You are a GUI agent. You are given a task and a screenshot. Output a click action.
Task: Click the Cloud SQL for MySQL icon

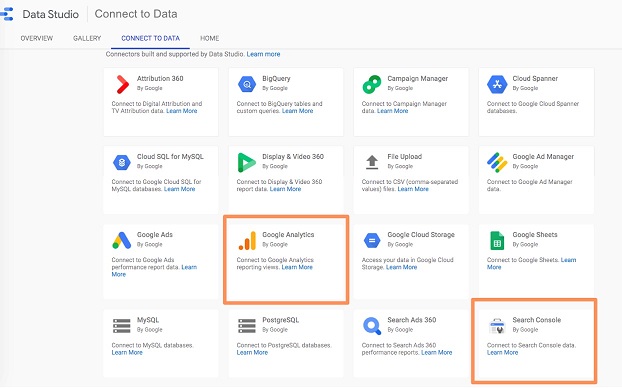122,163
